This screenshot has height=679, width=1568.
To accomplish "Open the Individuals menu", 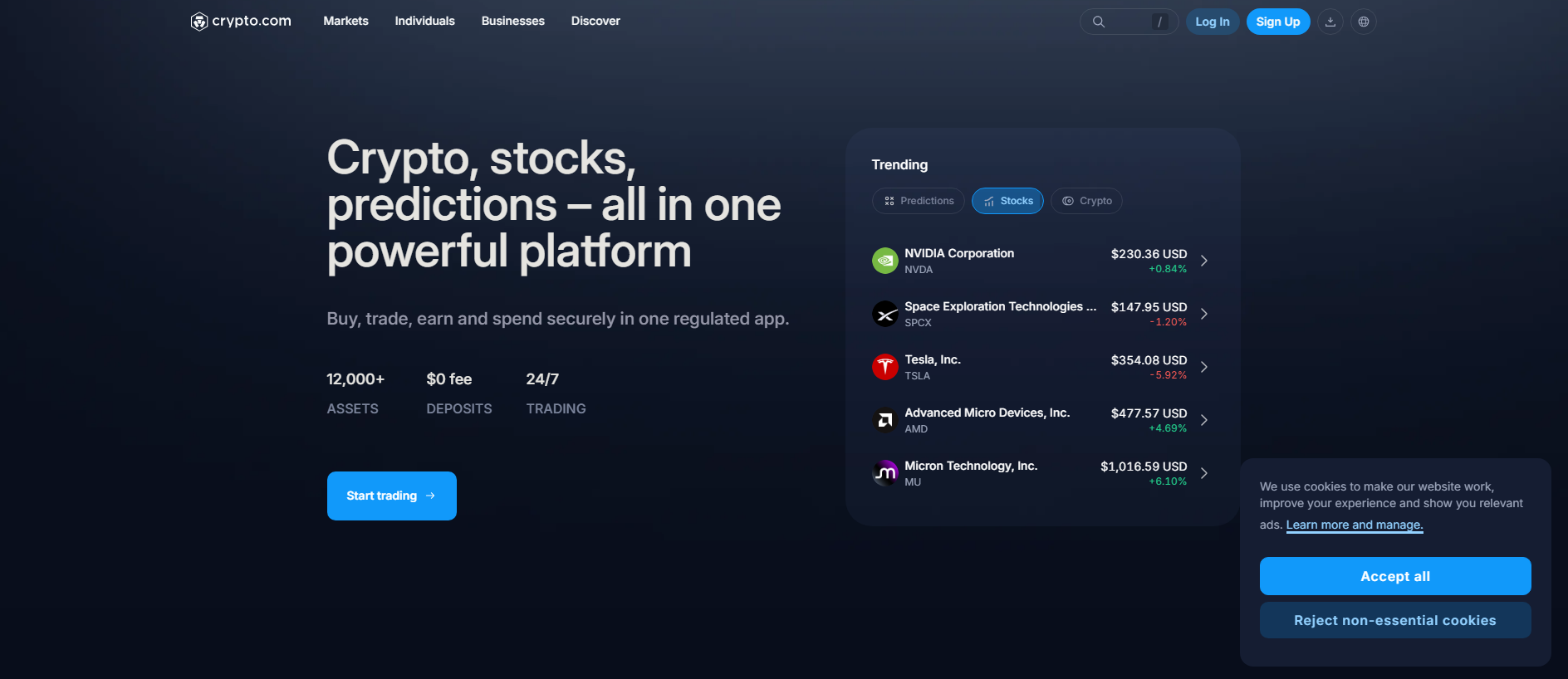I will tap(424, 21).
